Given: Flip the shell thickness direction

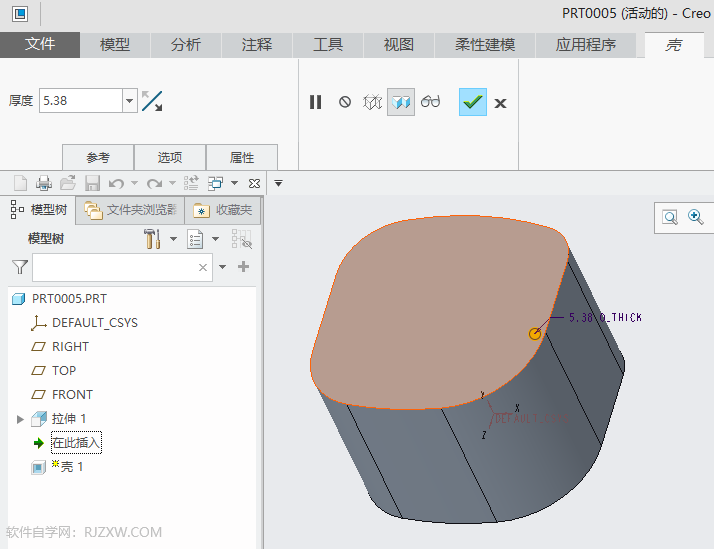Looking at the screenshot, I should [152, 101].
